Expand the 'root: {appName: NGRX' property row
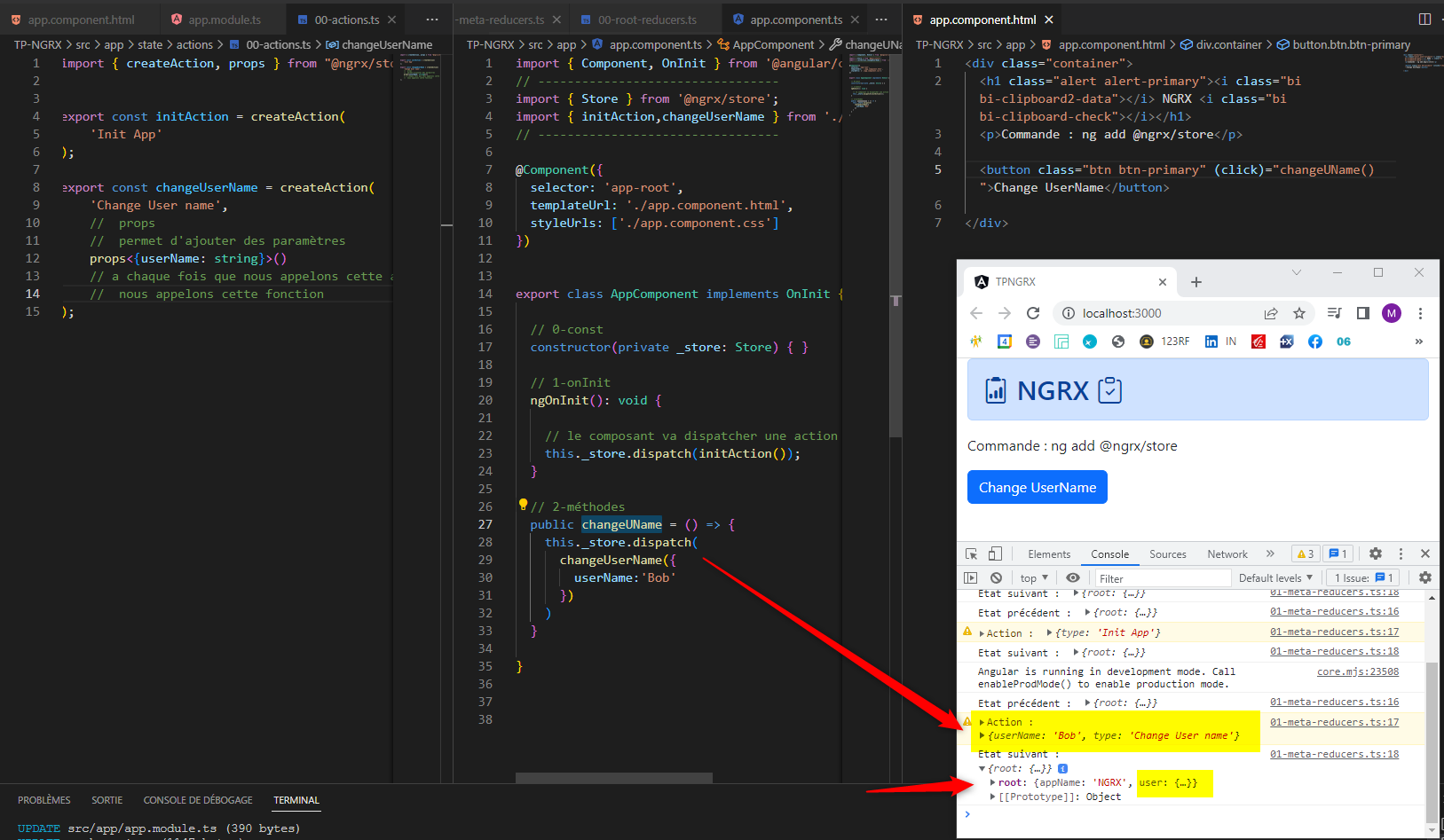The height and width of the screenshot is (840, 1444). [x=992, y=782]
